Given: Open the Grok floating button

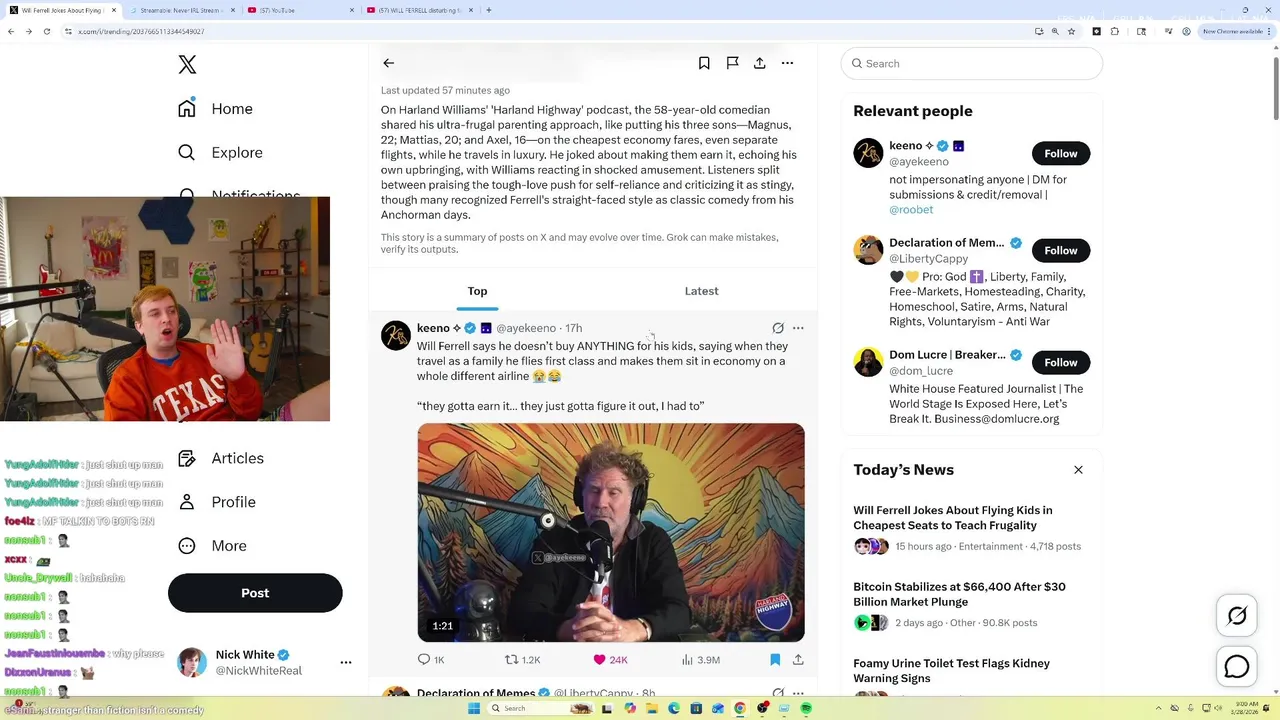Looking at the screenshot, I should click(x=1237, y=616).
